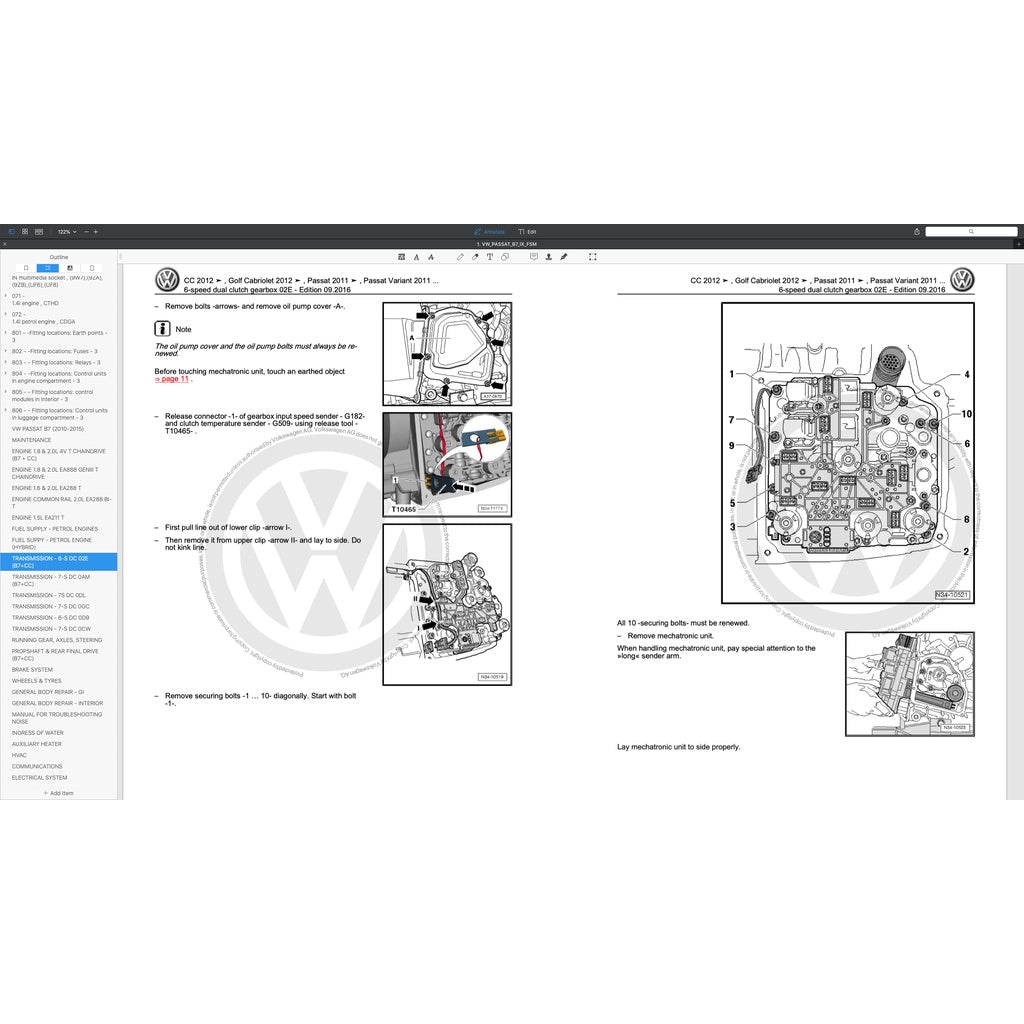Select the pencil drawing tool

tap(459, 257)
